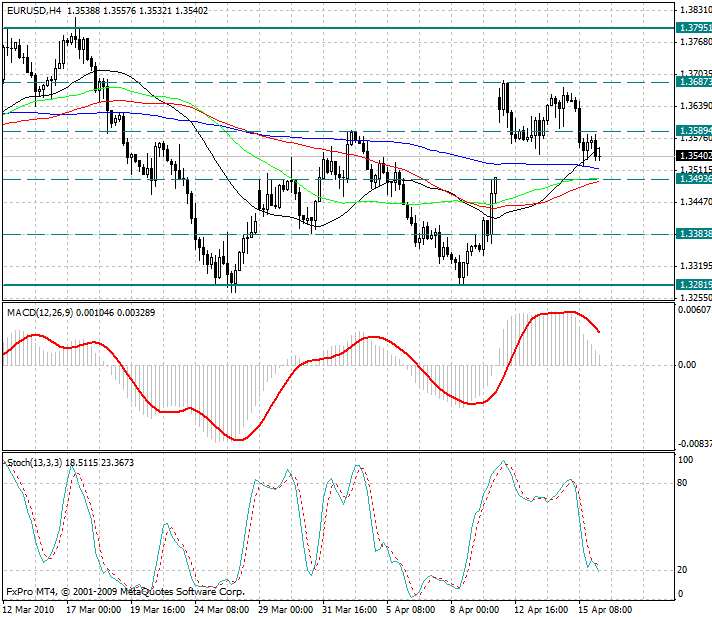Click the 5 Apr 08:00 date label

(410, 609)
